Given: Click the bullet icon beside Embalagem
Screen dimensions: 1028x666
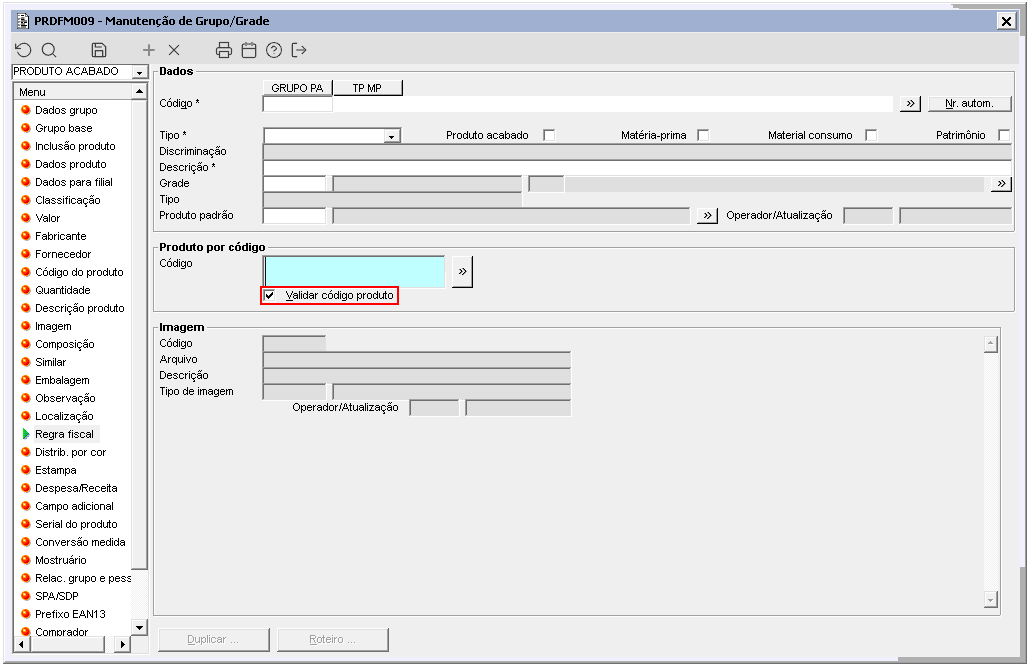Looking at the screenshot, I should [26, 380].
